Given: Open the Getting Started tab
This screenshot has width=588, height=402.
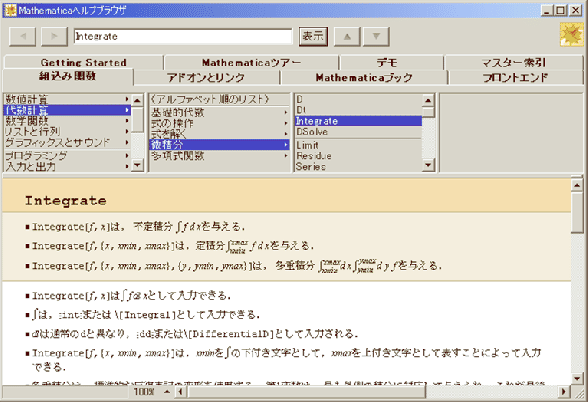Looking at the screenshot, I should pyautogui.click(x=84, y=62).
